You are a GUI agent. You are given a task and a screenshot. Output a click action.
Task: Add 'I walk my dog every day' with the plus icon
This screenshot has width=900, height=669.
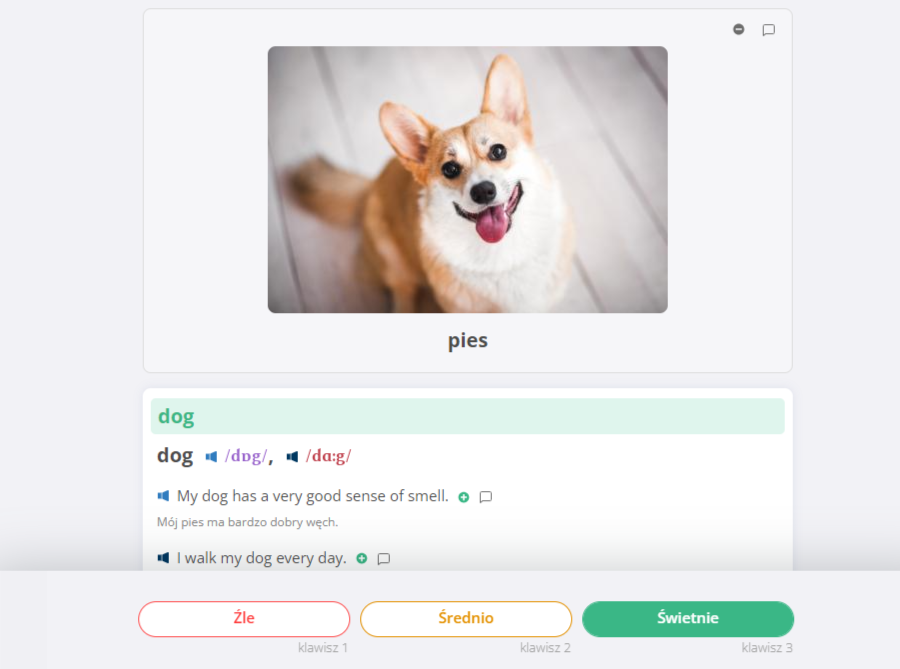(x=362, y=558)
